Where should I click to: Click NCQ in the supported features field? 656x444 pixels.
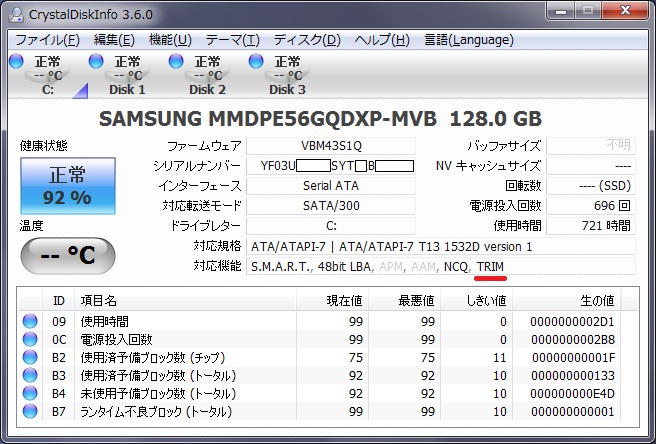pyautogui.click(x=456, y=267)
